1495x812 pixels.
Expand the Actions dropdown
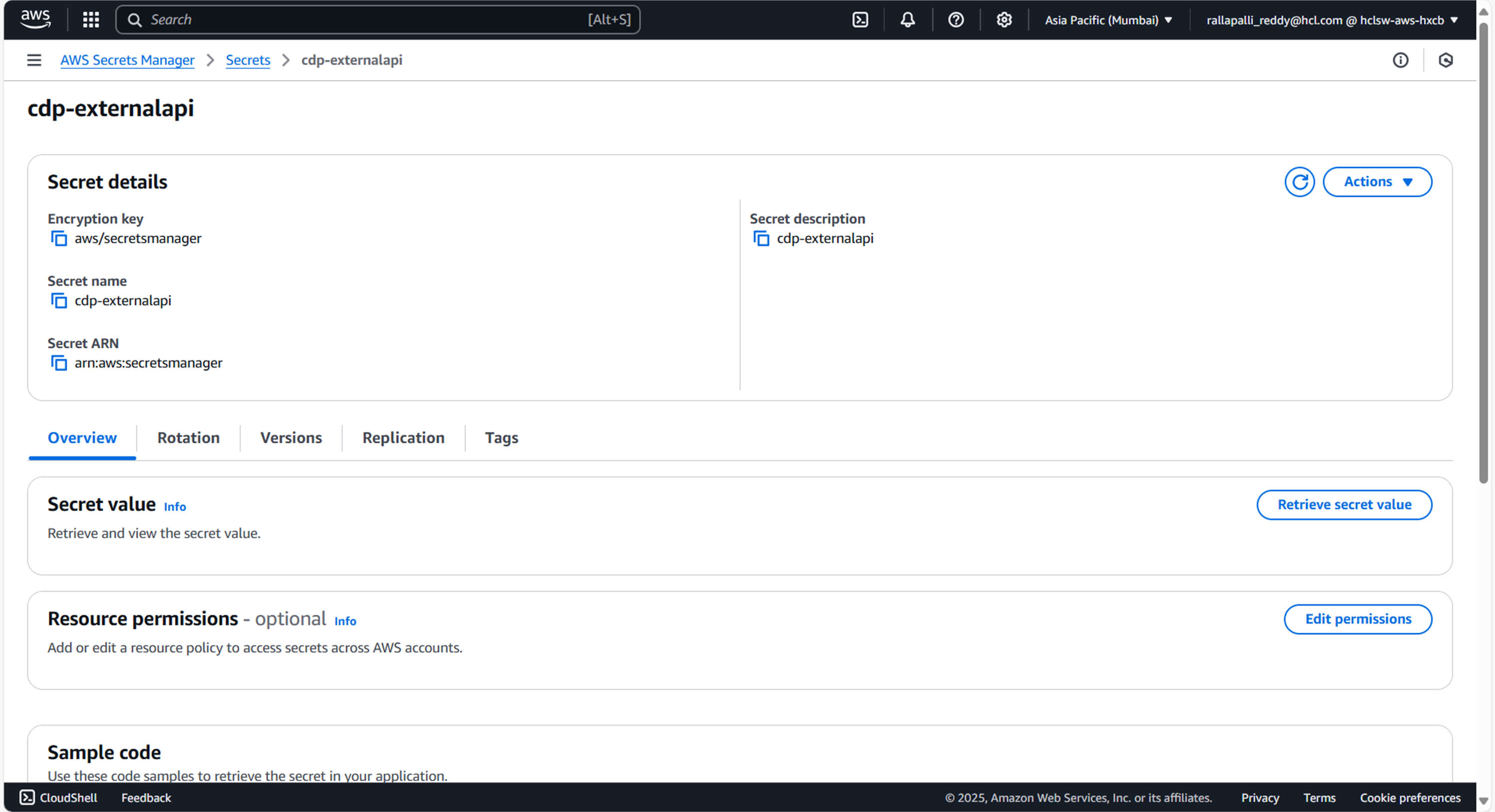pyautogui.click(x=1376, y=182)
